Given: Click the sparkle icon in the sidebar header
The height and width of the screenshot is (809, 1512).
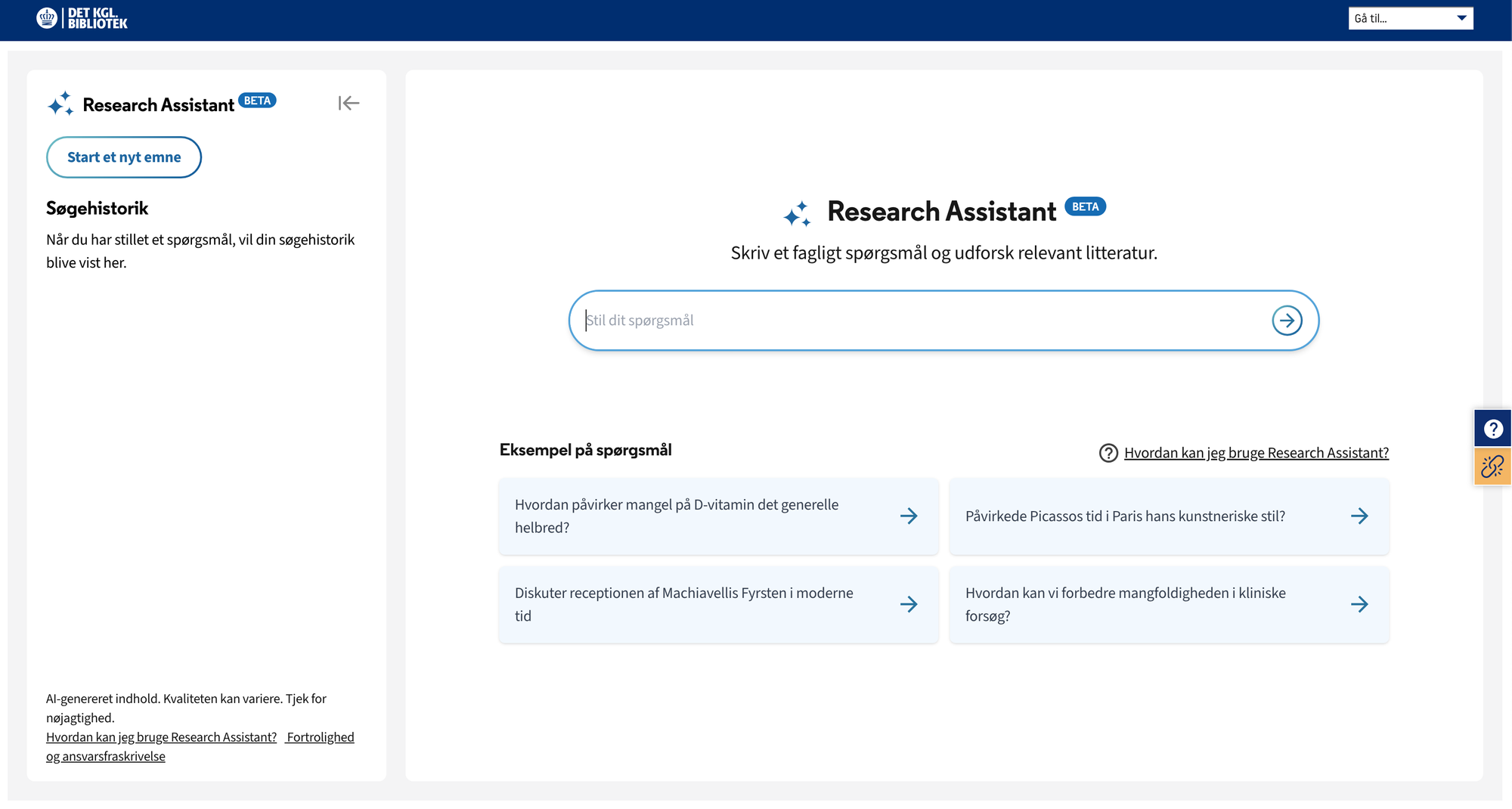Looking at the screenshot, I should [x=60, y=104].
